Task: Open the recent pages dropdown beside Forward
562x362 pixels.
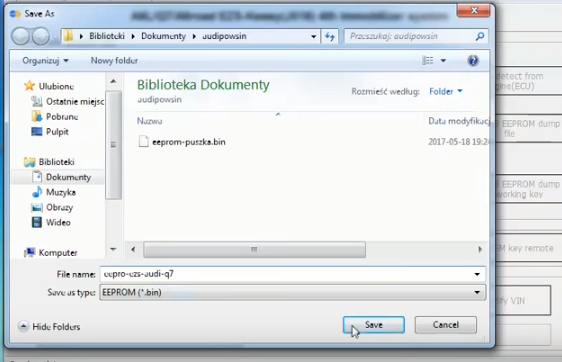Action: pos(55,37)
